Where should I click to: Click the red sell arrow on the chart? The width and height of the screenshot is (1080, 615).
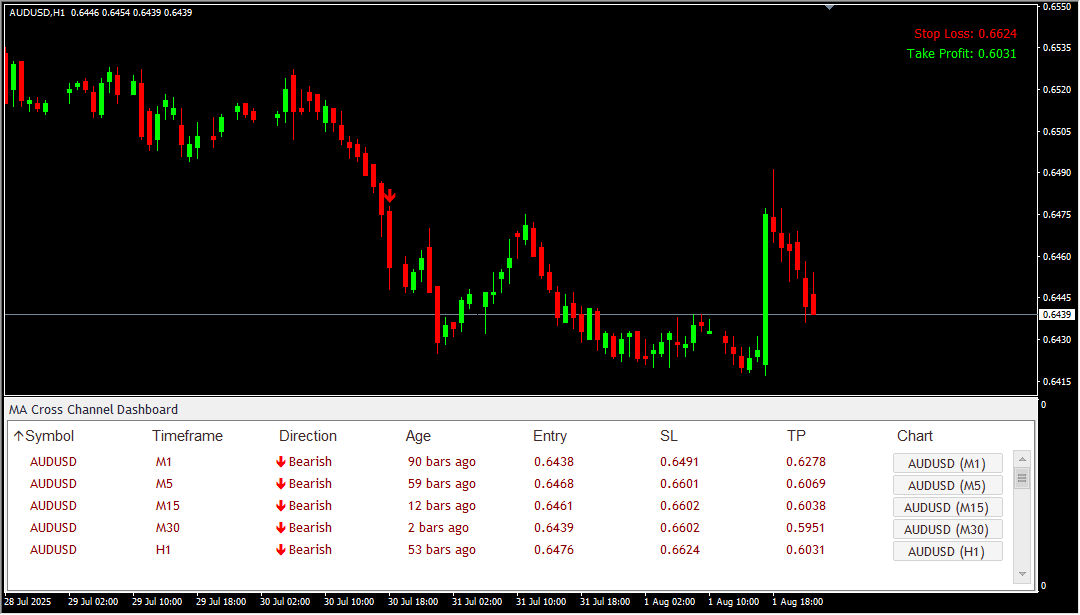point(390,197)
